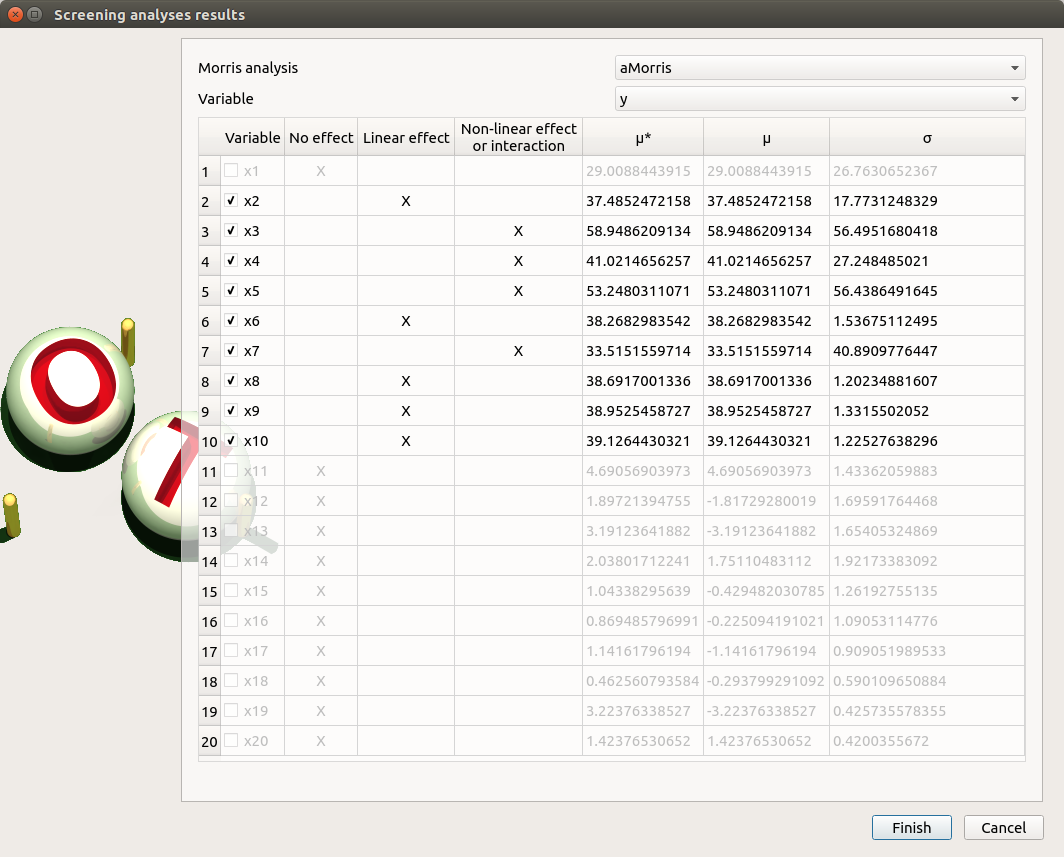Expand the Variable y dropdown
The height and width of the screenshot is (857, 1064).
(x=819, y=99)
